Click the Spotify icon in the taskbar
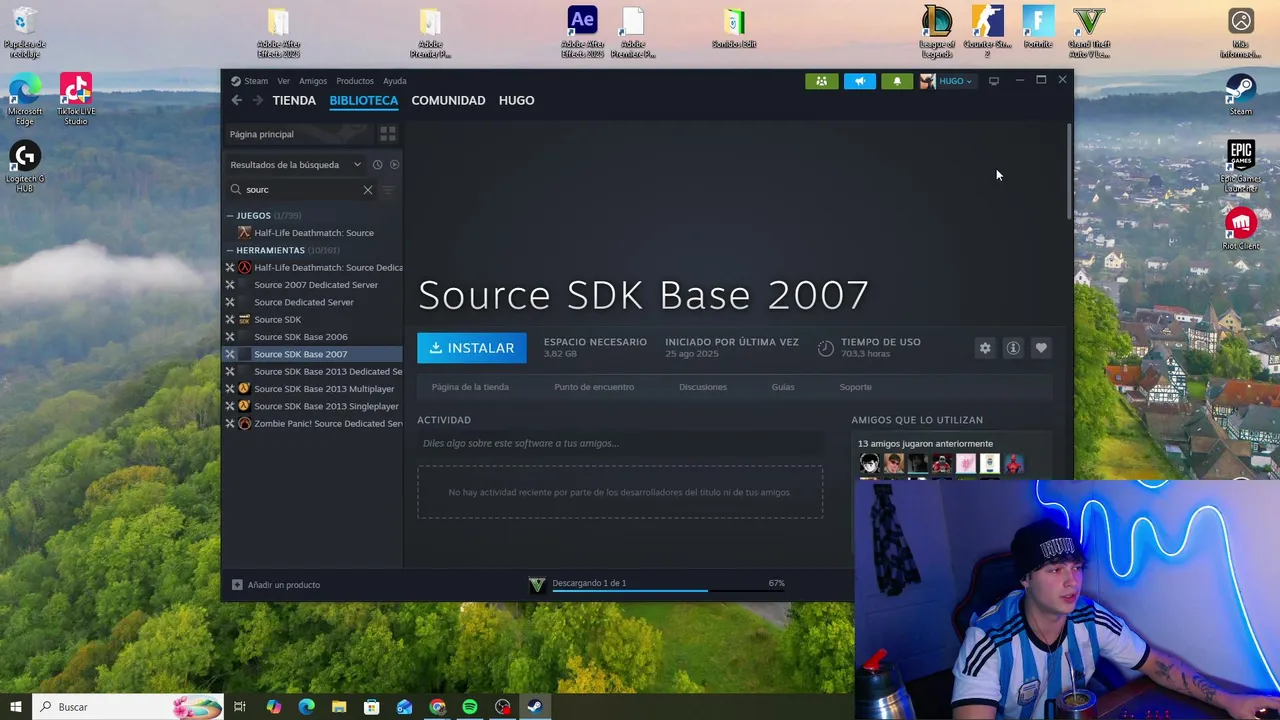This screenshot has height=720, width=1280. tap(470, 707)
